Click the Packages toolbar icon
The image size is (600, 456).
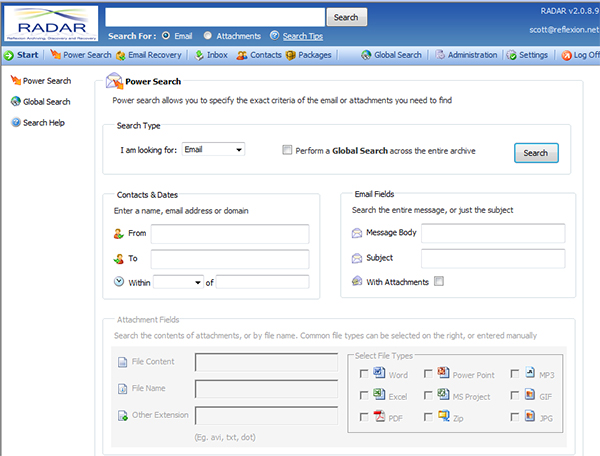[x=291, y=55]
